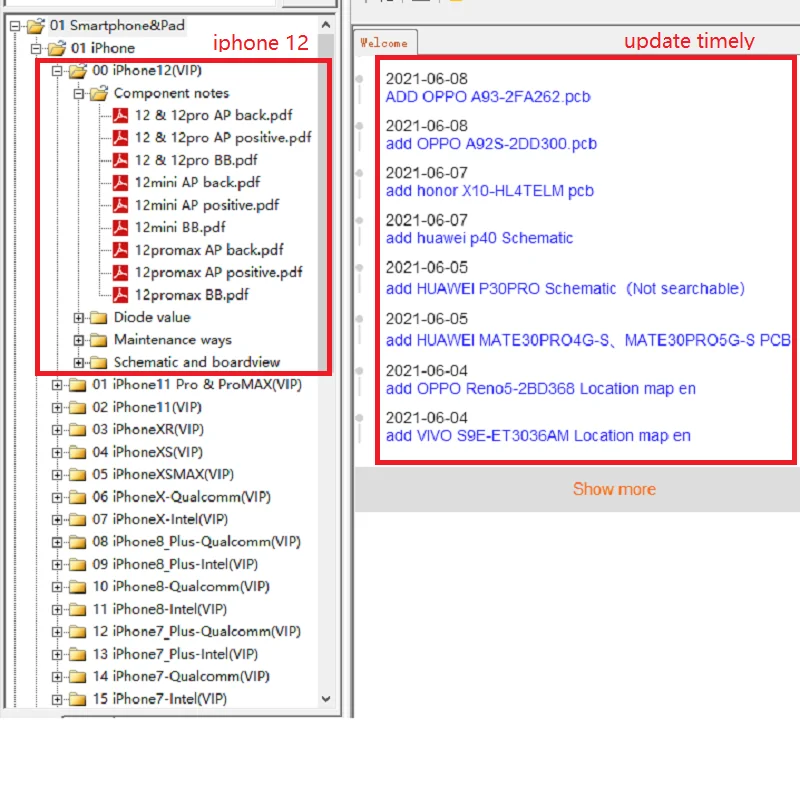Click the 01 Smartphone&Pad folder icon

tap(36, 26)
